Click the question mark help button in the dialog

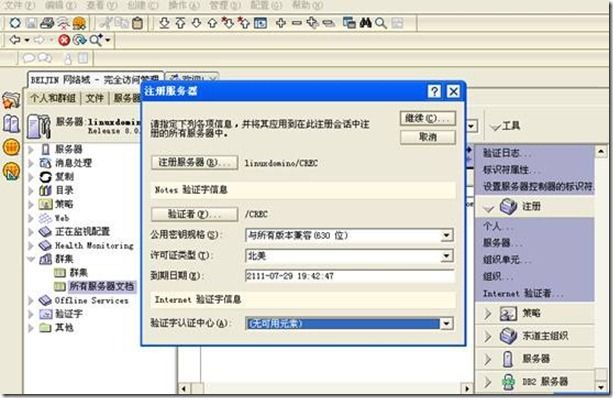[434, 91]
